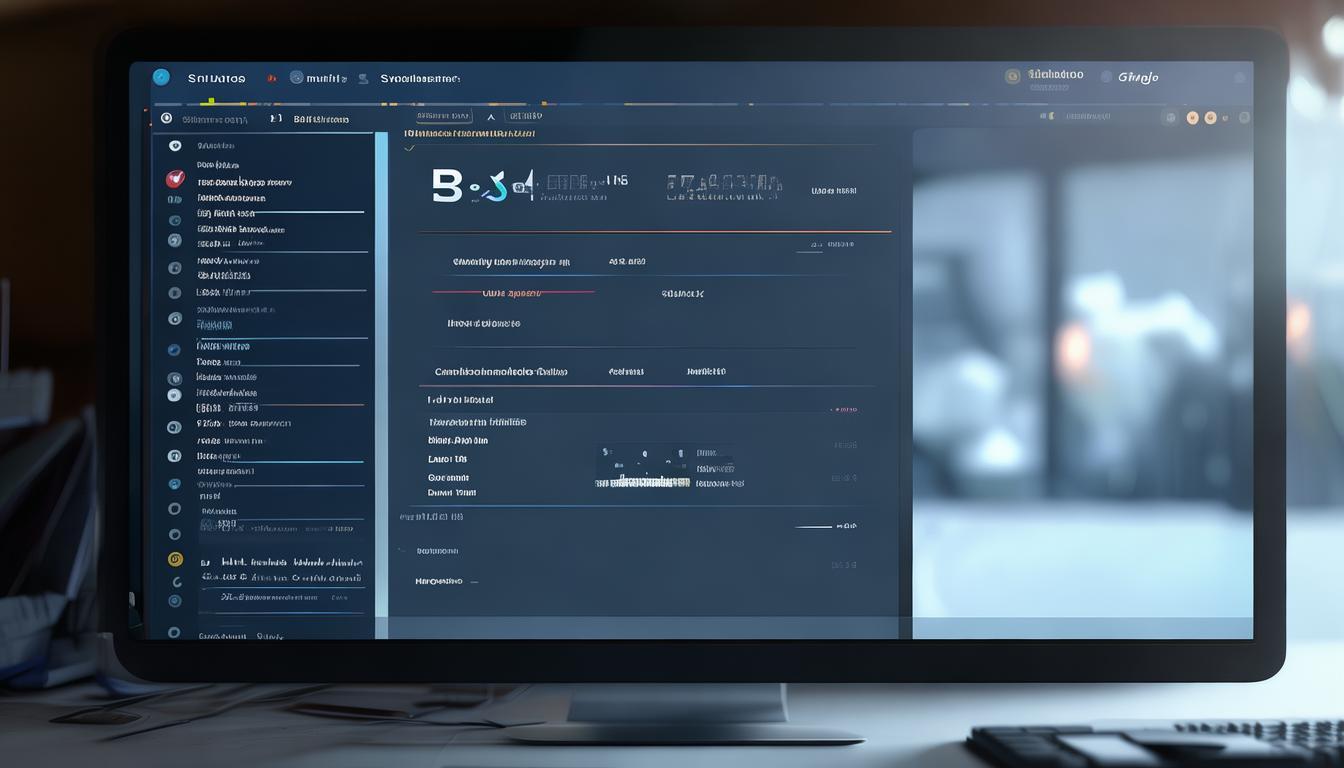
Task: Open the blue circular app icon top left
Action: (162, 77)
